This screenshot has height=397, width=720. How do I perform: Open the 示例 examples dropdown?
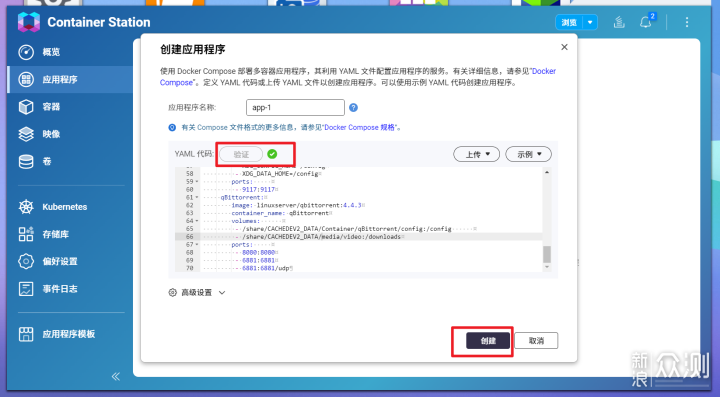click(529, 154)
